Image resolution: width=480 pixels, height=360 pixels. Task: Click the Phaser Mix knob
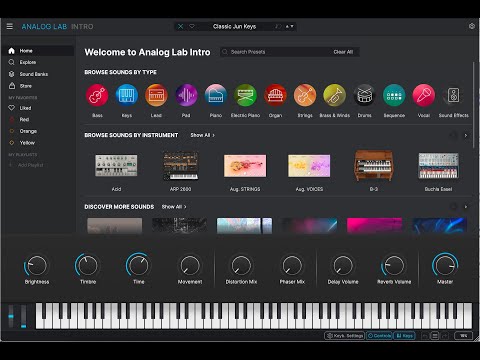point(292,266)
